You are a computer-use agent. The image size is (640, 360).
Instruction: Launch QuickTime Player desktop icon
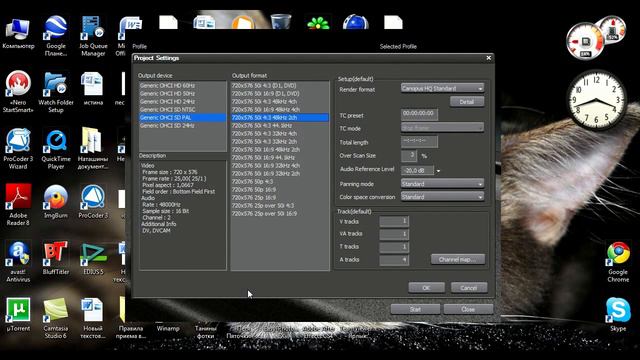[x=56, y=149]
